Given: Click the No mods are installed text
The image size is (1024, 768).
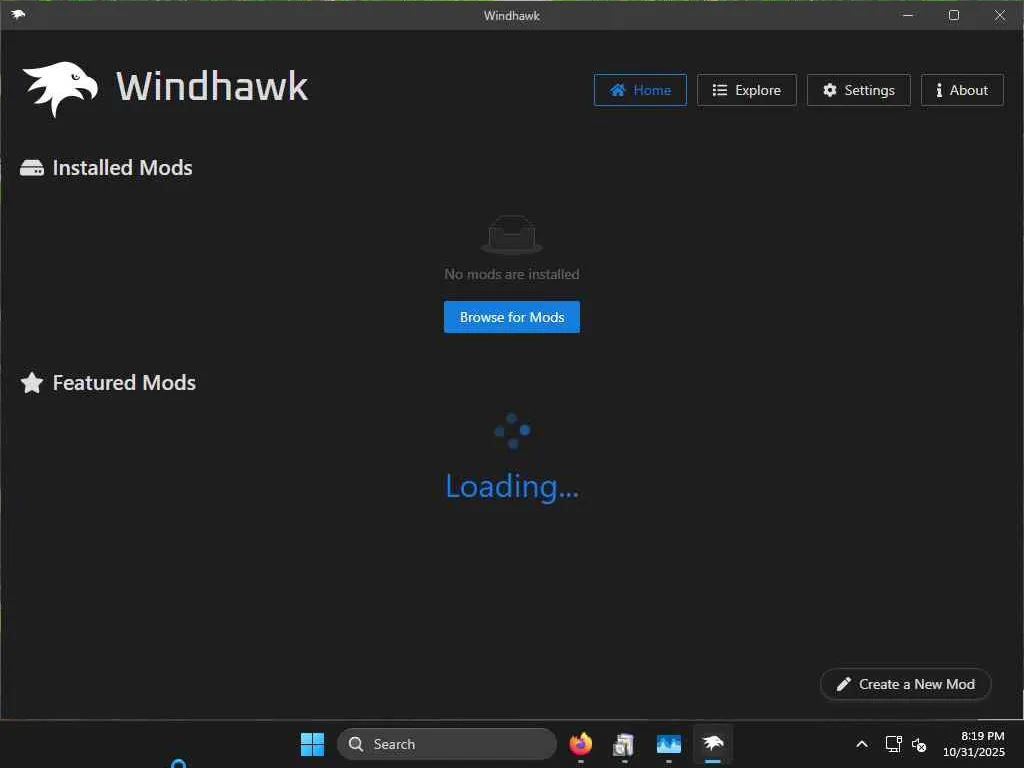Looking at the screenshot, I should coord(511,274).
